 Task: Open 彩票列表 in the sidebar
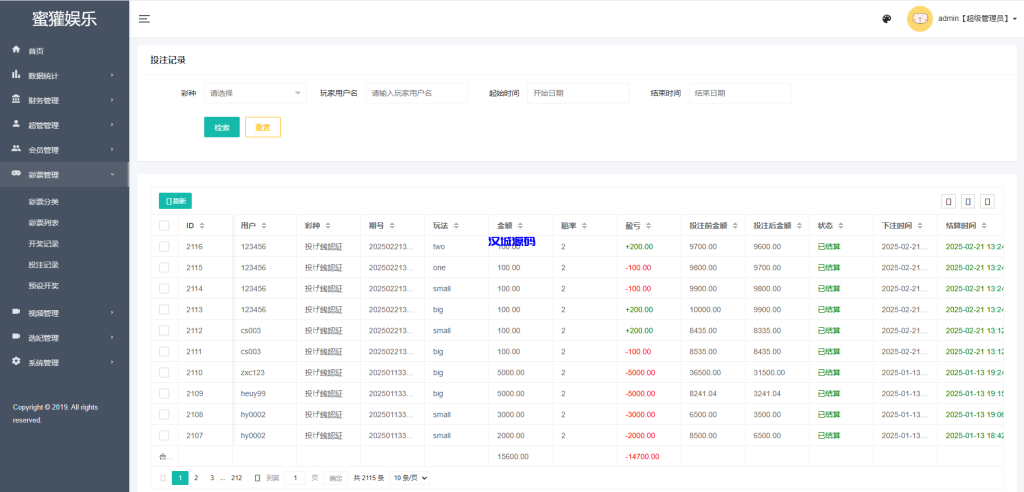pyautogui.click(x=44, y=223)
